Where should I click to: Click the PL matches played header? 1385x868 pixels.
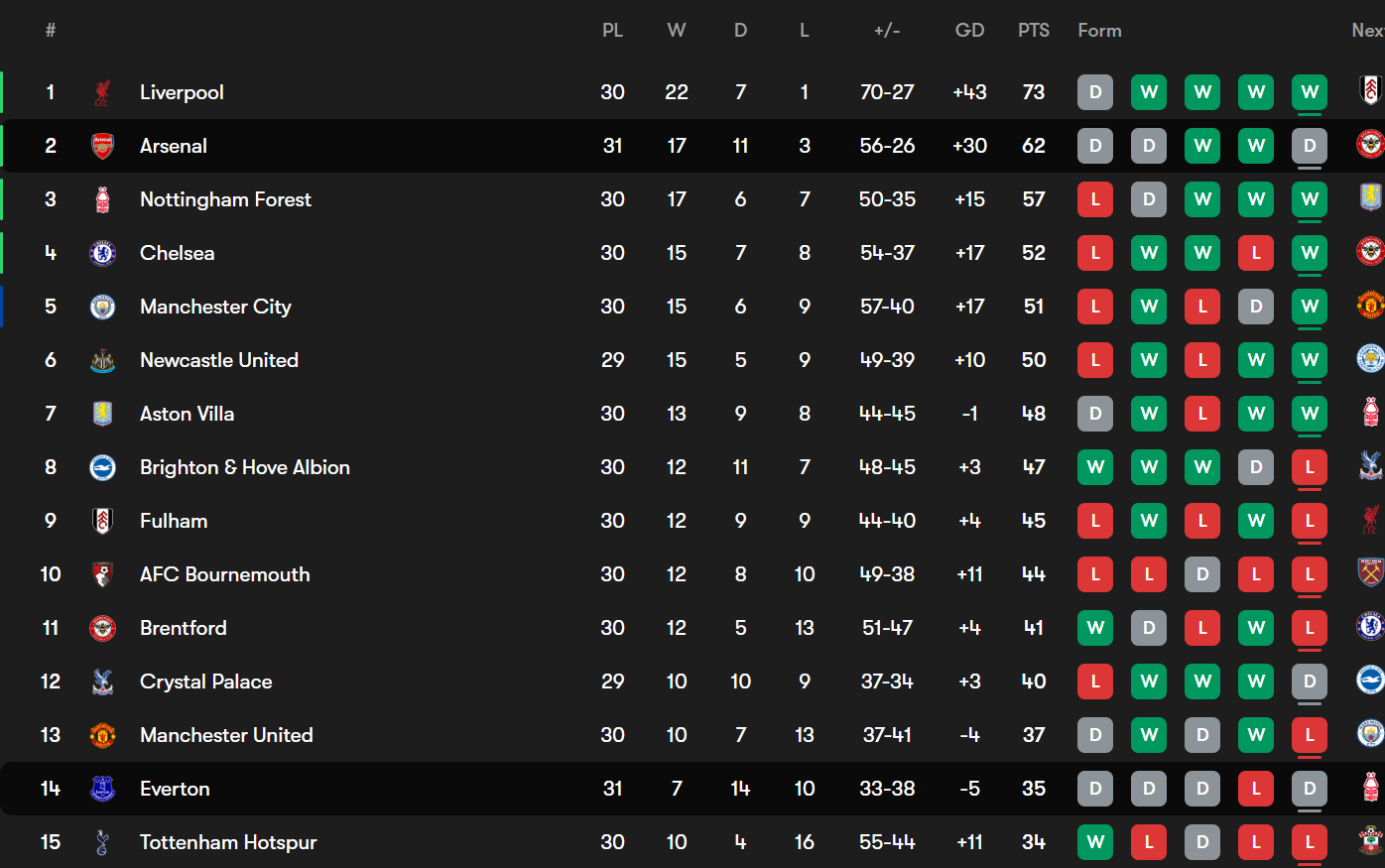tap(613, 31)
